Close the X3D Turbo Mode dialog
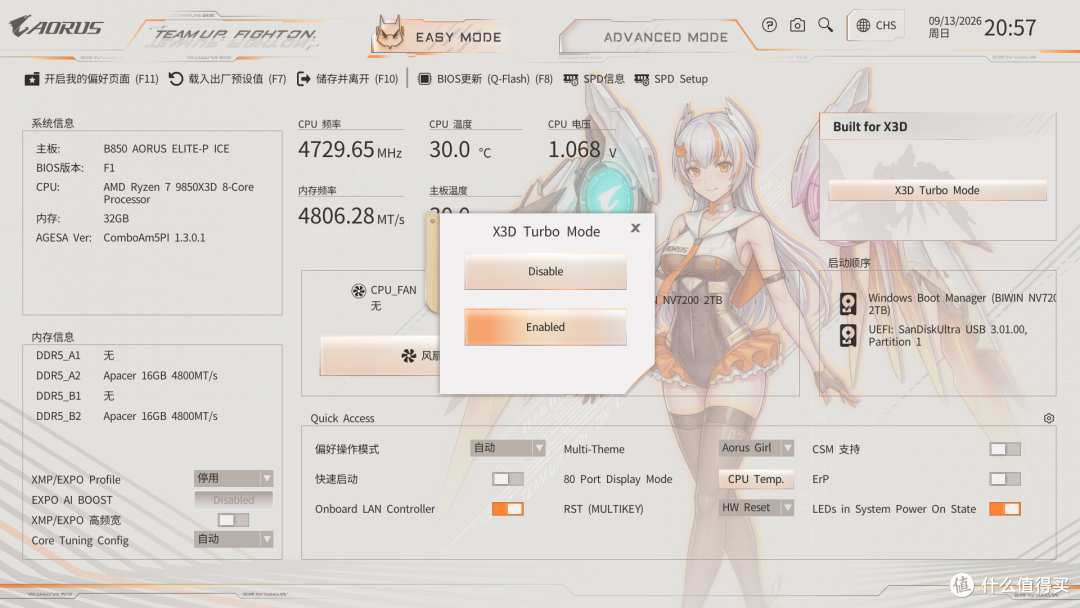Image resolution: width=1080 pixels, height=608 pixels. tap(635, 228)
